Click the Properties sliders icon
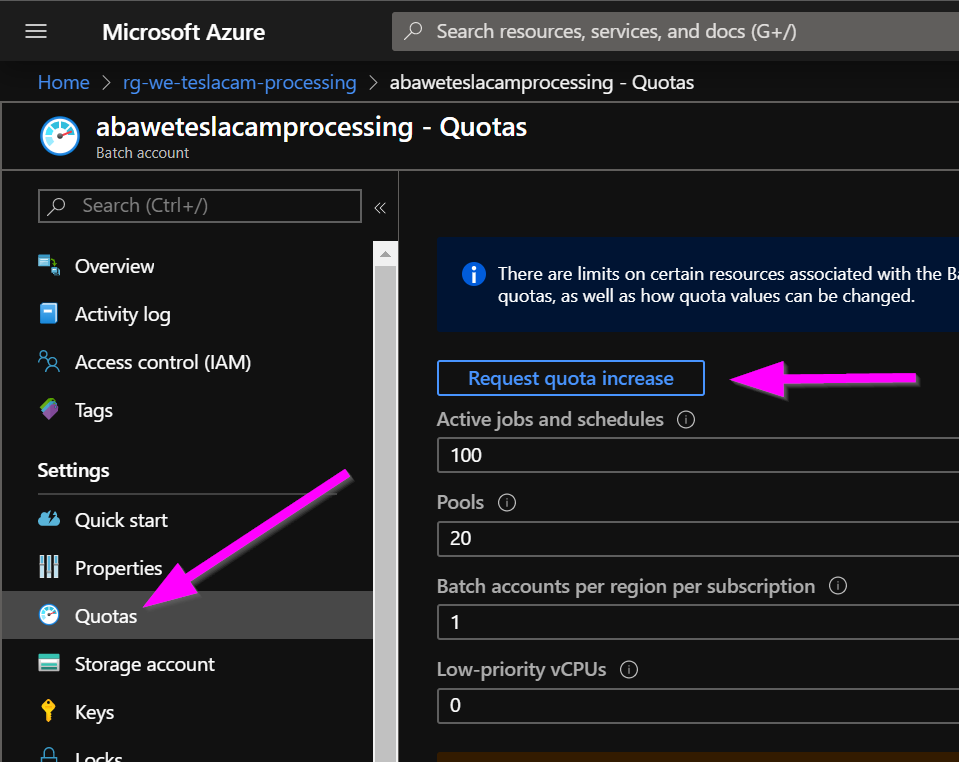The width and height of the screenshot is (959, 762). 49,567
